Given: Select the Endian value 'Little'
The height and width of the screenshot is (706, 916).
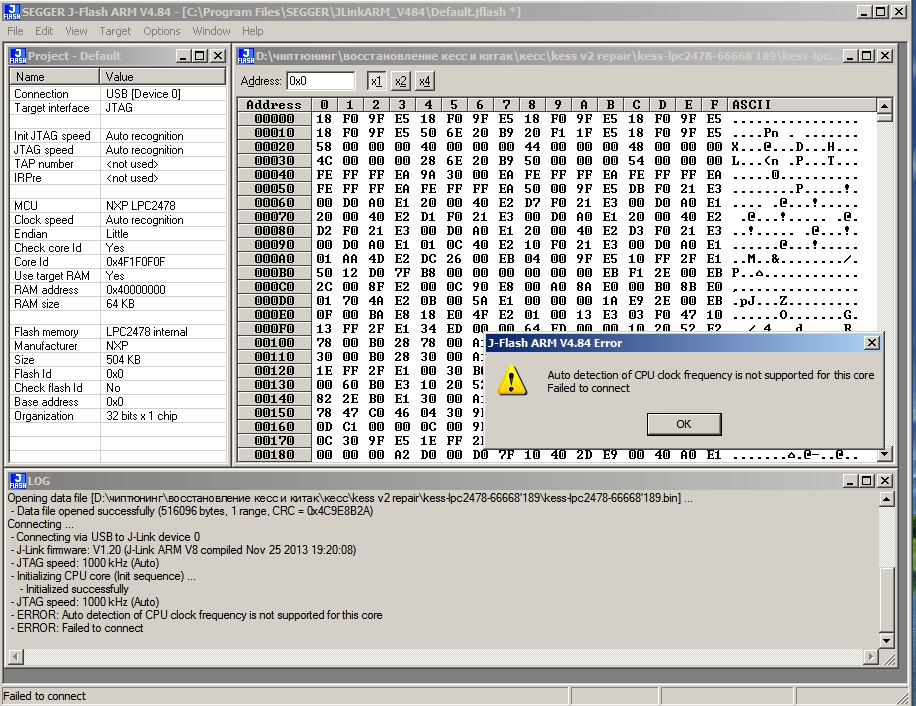Looking at the screenshot, I should pos(117,234).
